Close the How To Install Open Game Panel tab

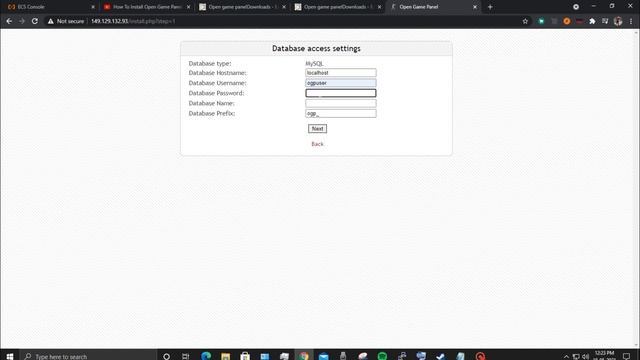(x=188, y=7)
